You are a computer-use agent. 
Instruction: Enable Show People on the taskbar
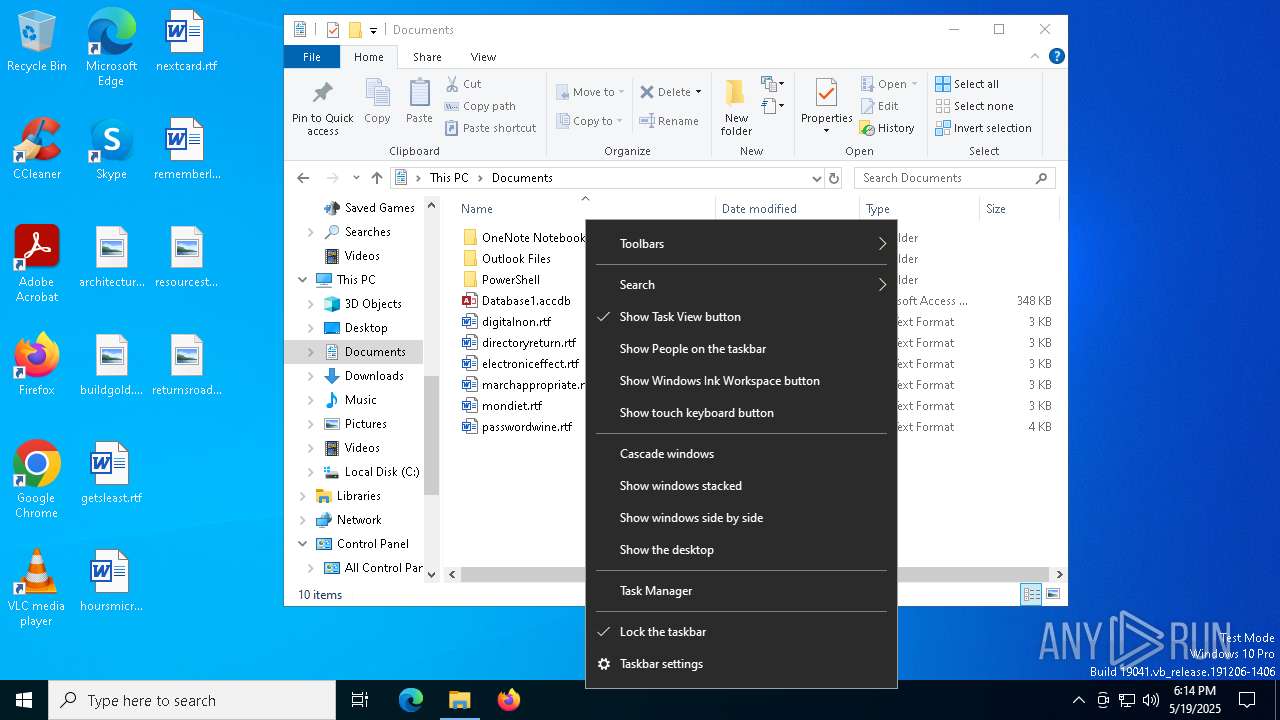(741, 349)
